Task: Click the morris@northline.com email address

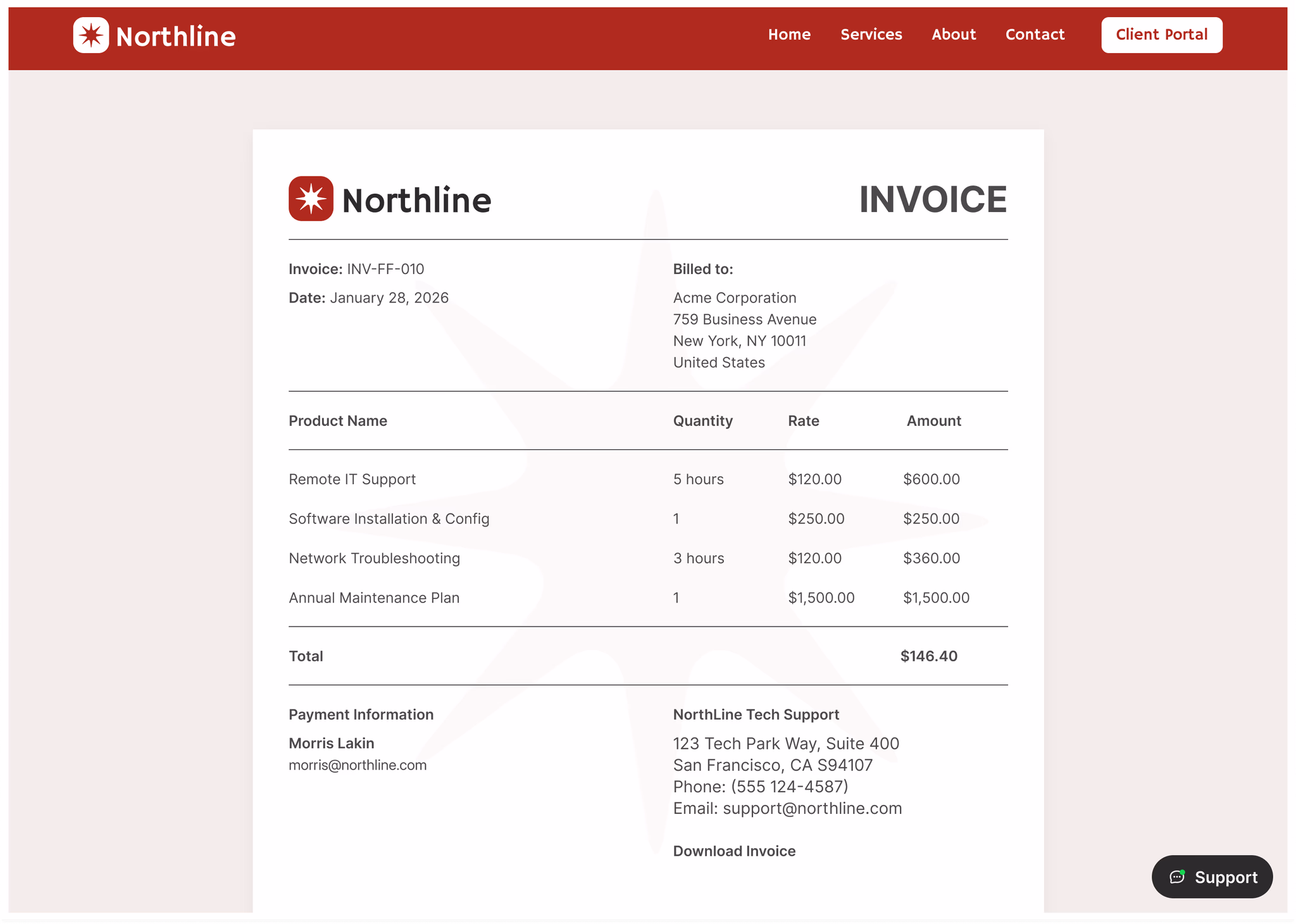Action: 358,765
